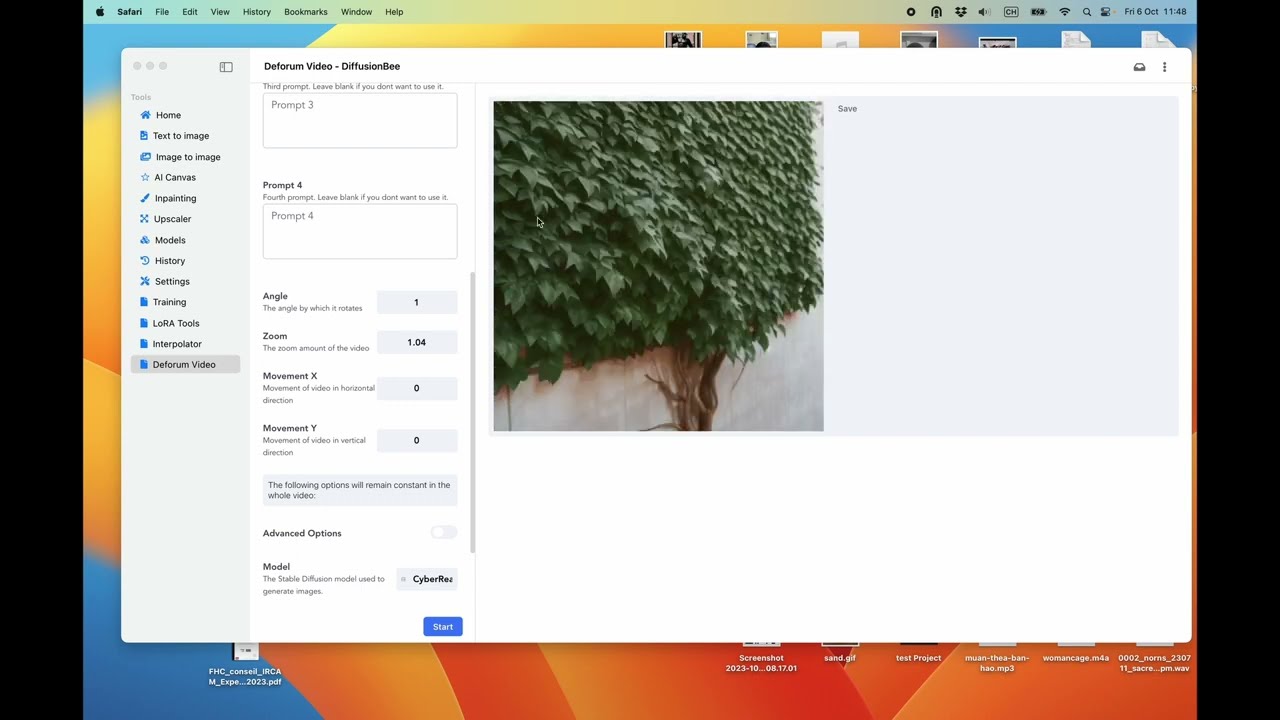Click the Safari app menu
This screenshot has width=1280, height=720.
tap(129, 12)
